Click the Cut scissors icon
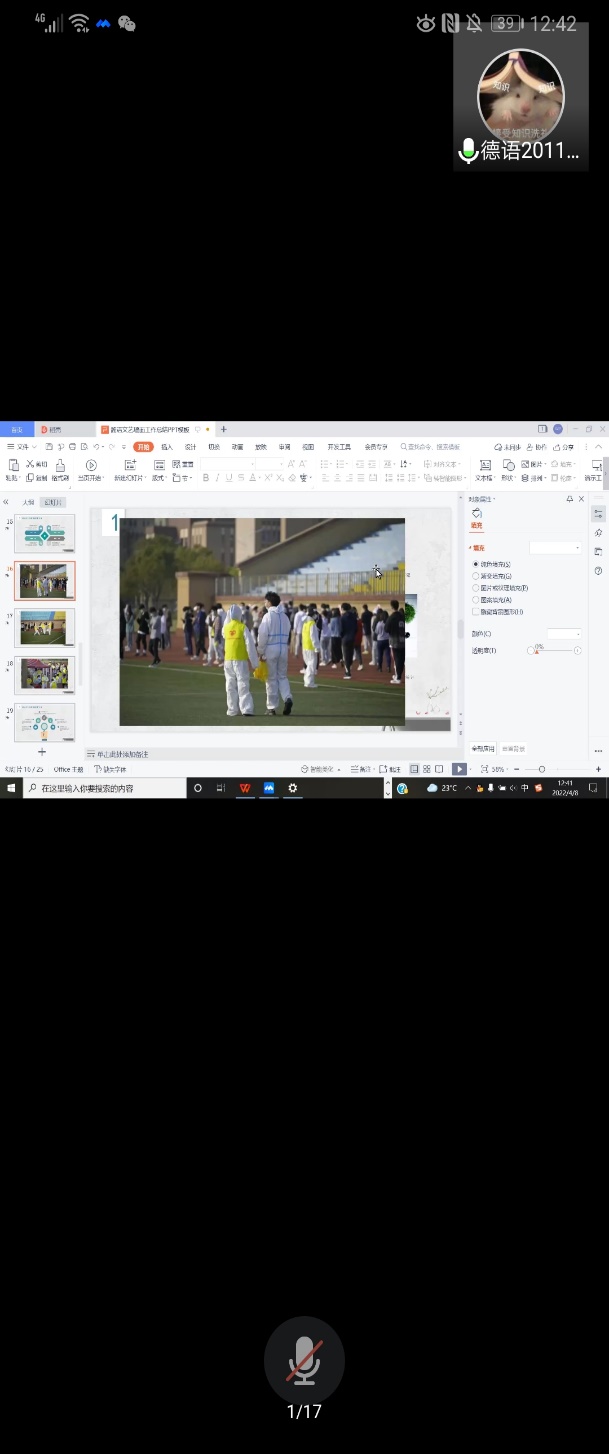The height and width of the screenshot is (1454, 609). (x=30, y=464)
